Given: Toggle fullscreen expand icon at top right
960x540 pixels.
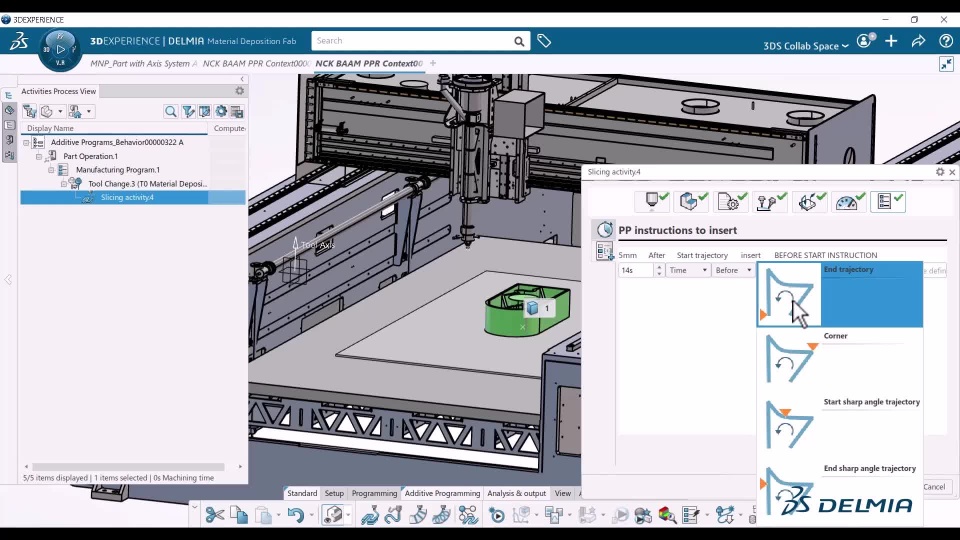Looking at the screenshot, I should coord(946,64).
